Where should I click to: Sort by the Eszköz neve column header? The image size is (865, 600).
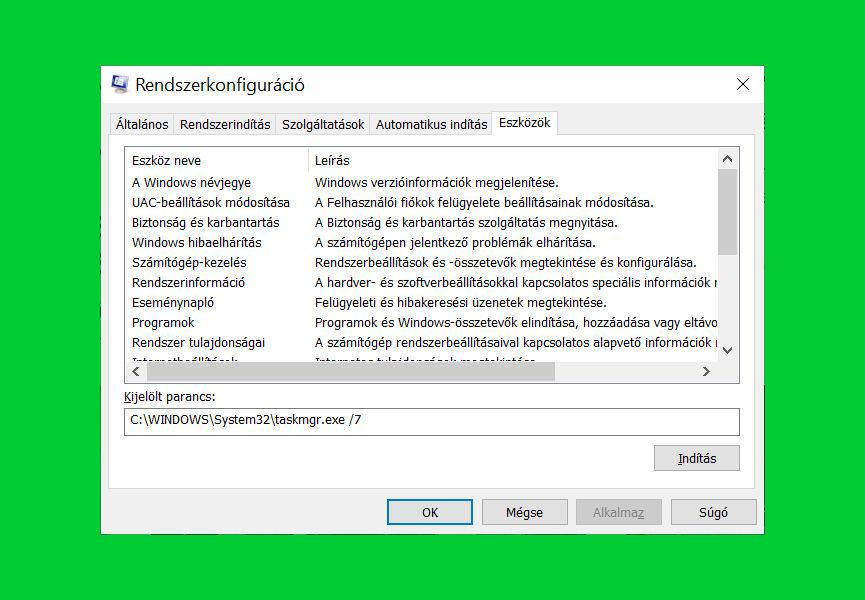tap(217, 160)
